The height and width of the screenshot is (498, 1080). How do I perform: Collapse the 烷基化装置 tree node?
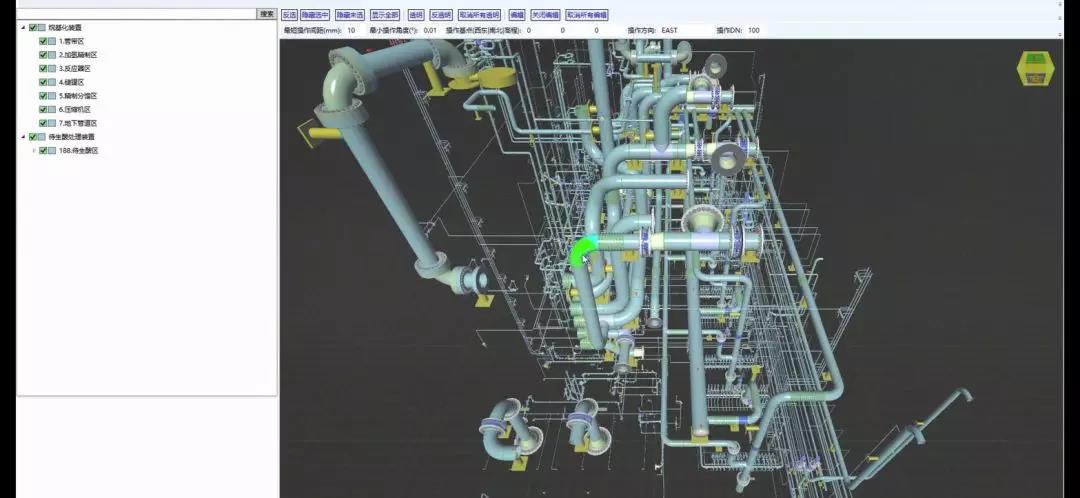(23, 28)
